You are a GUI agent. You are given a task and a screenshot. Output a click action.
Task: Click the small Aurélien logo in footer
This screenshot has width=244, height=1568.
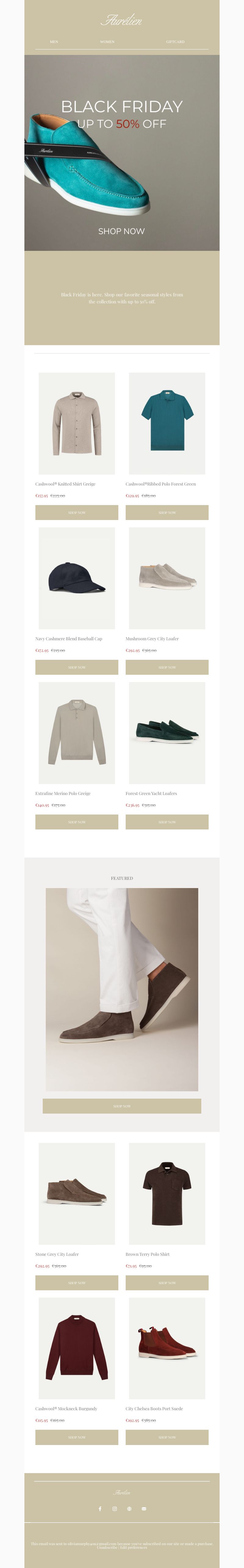[x=122, y=1492]
